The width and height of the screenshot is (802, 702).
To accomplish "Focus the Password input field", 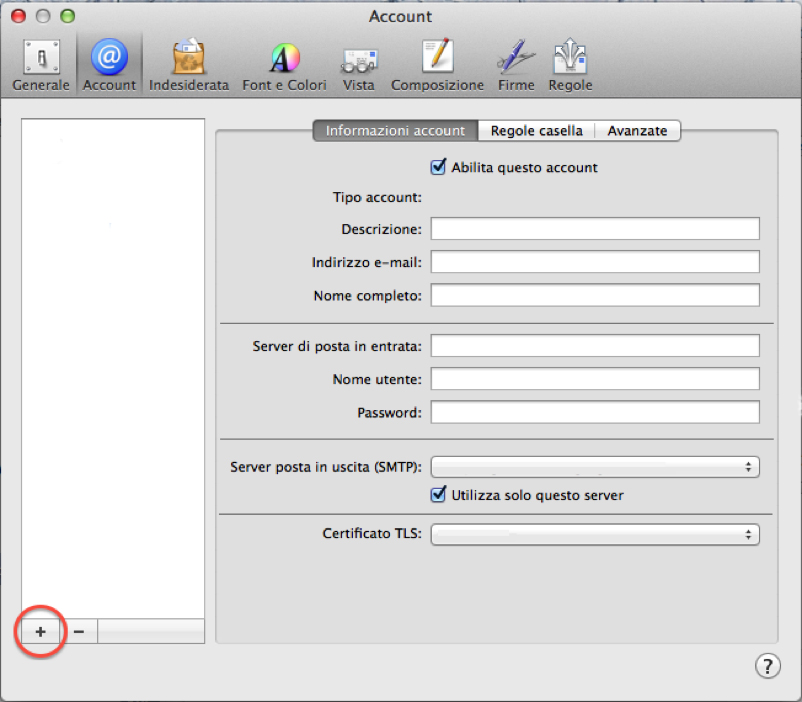I will pos(594,412).
